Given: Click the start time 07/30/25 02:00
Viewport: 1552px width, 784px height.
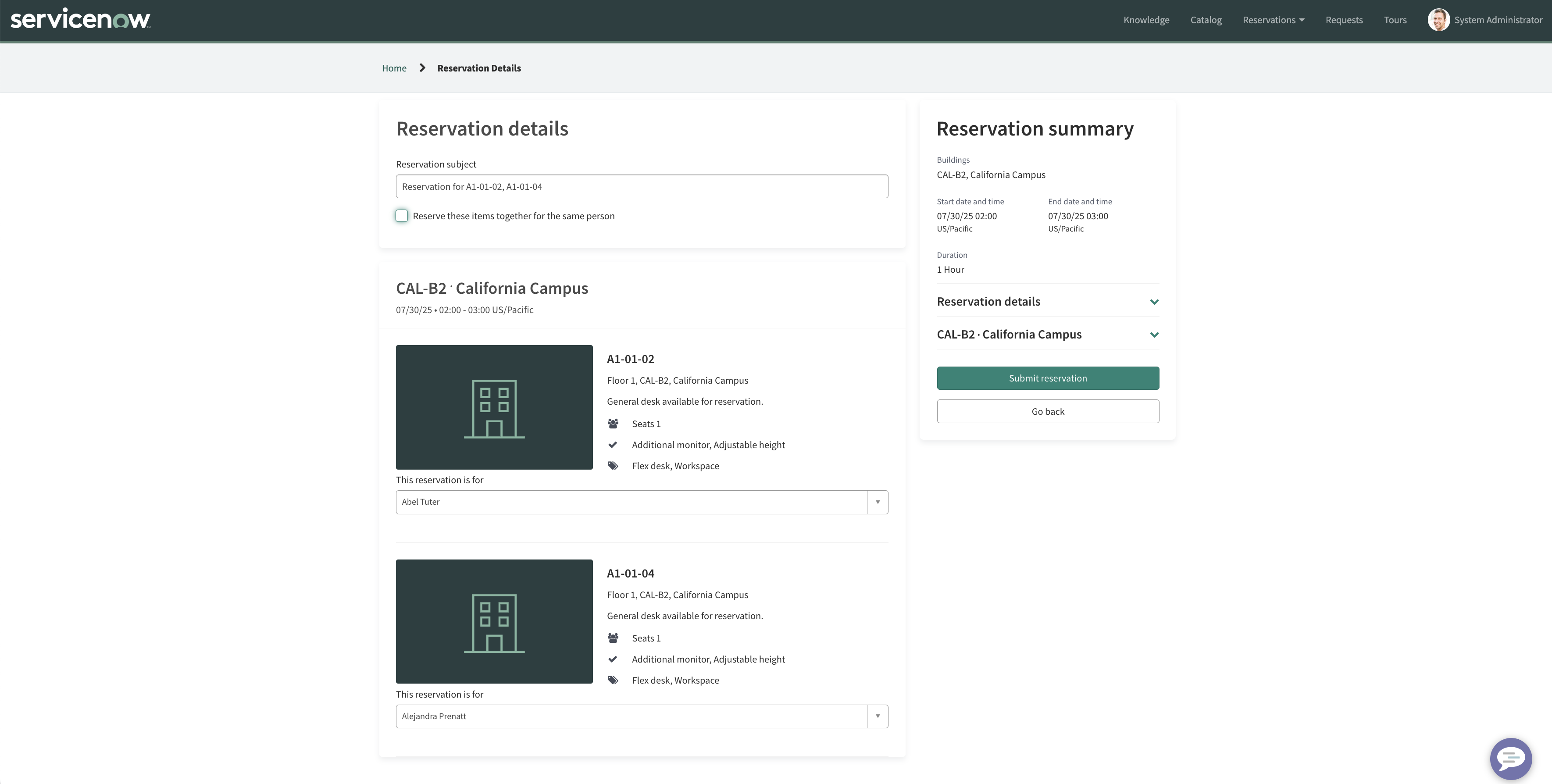Looking at the screenshot, I should pos(967,216).
